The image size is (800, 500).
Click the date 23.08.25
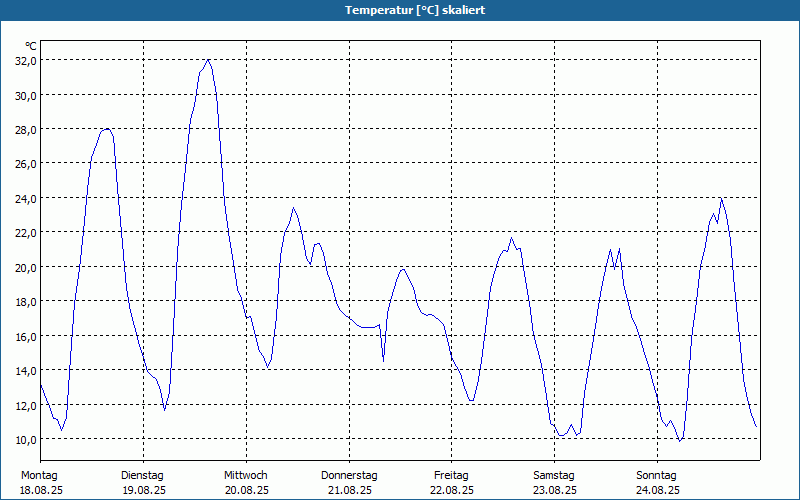[555, 490]
